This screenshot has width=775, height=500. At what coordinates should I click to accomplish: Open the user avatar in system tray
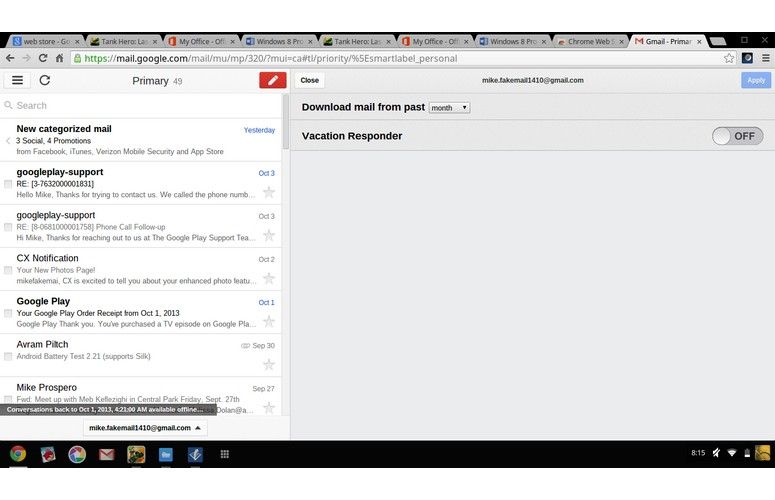tap(762, 453)
